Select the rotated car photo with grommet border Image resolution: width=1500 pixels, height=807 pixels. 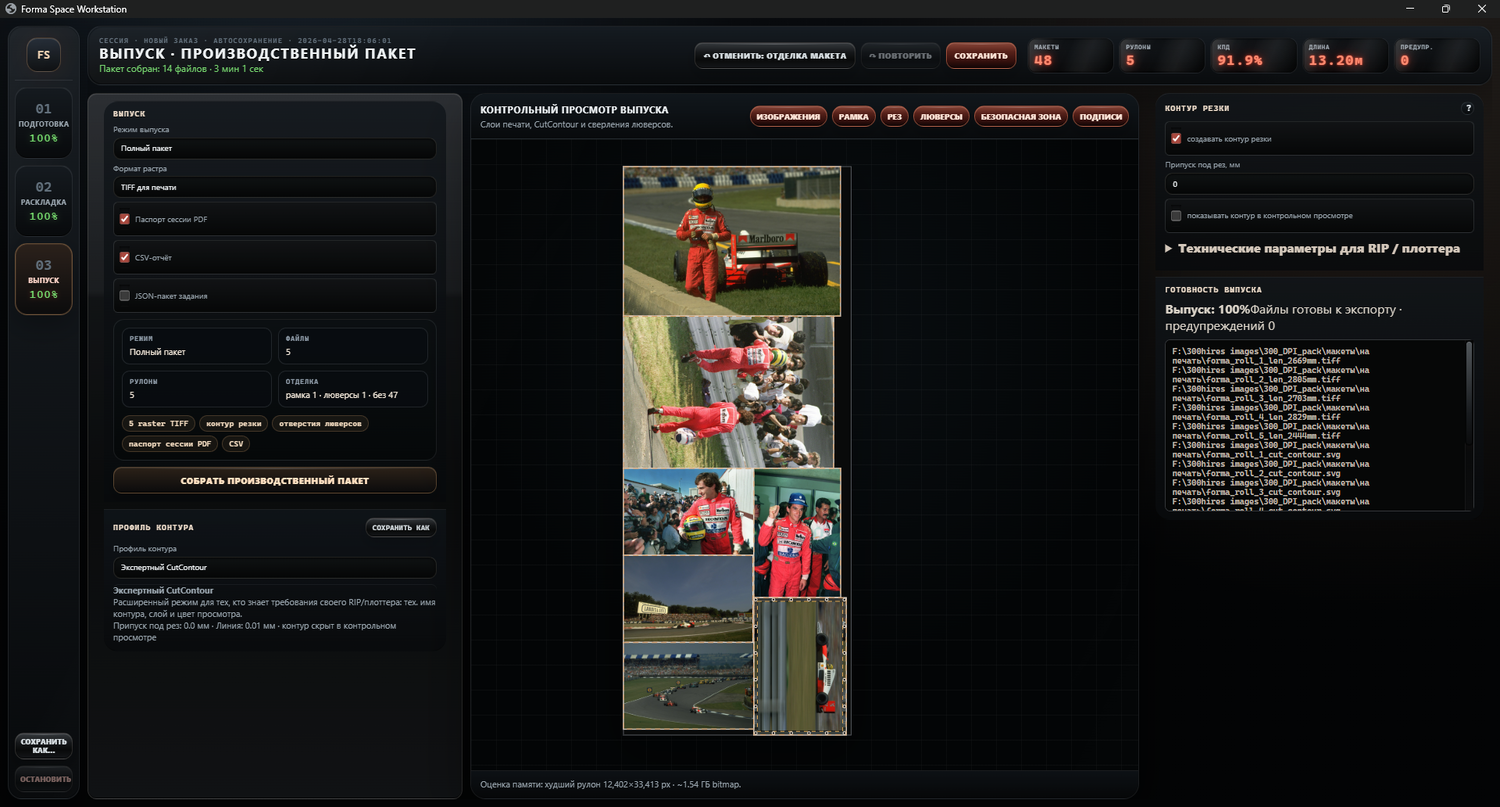tap(800, 666)
